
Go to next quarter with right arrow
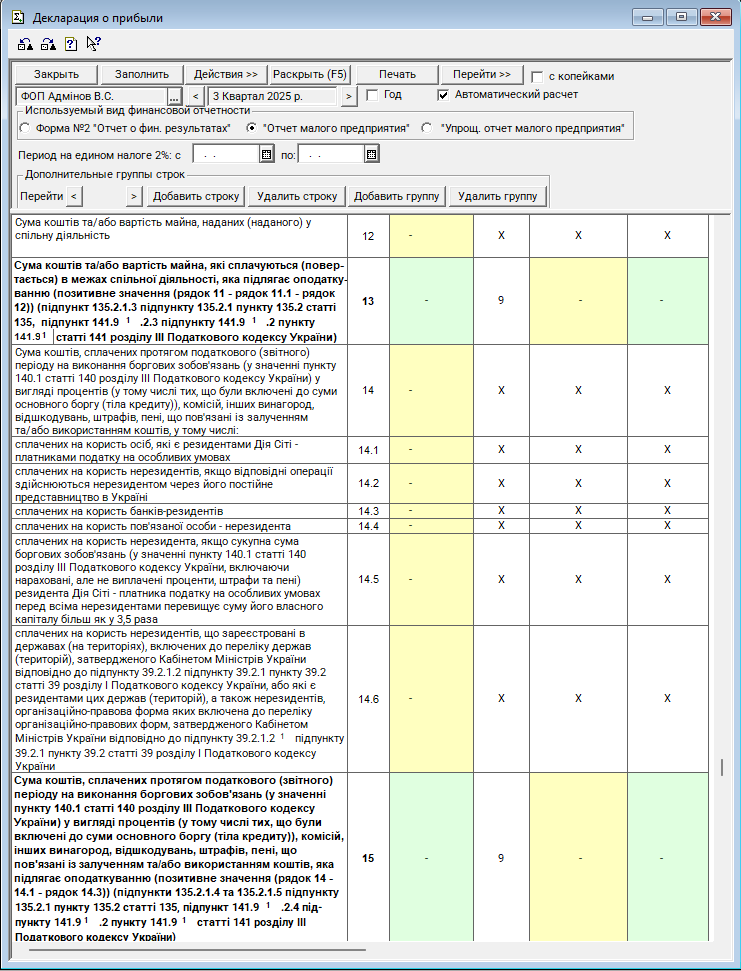tap(348, 96)
